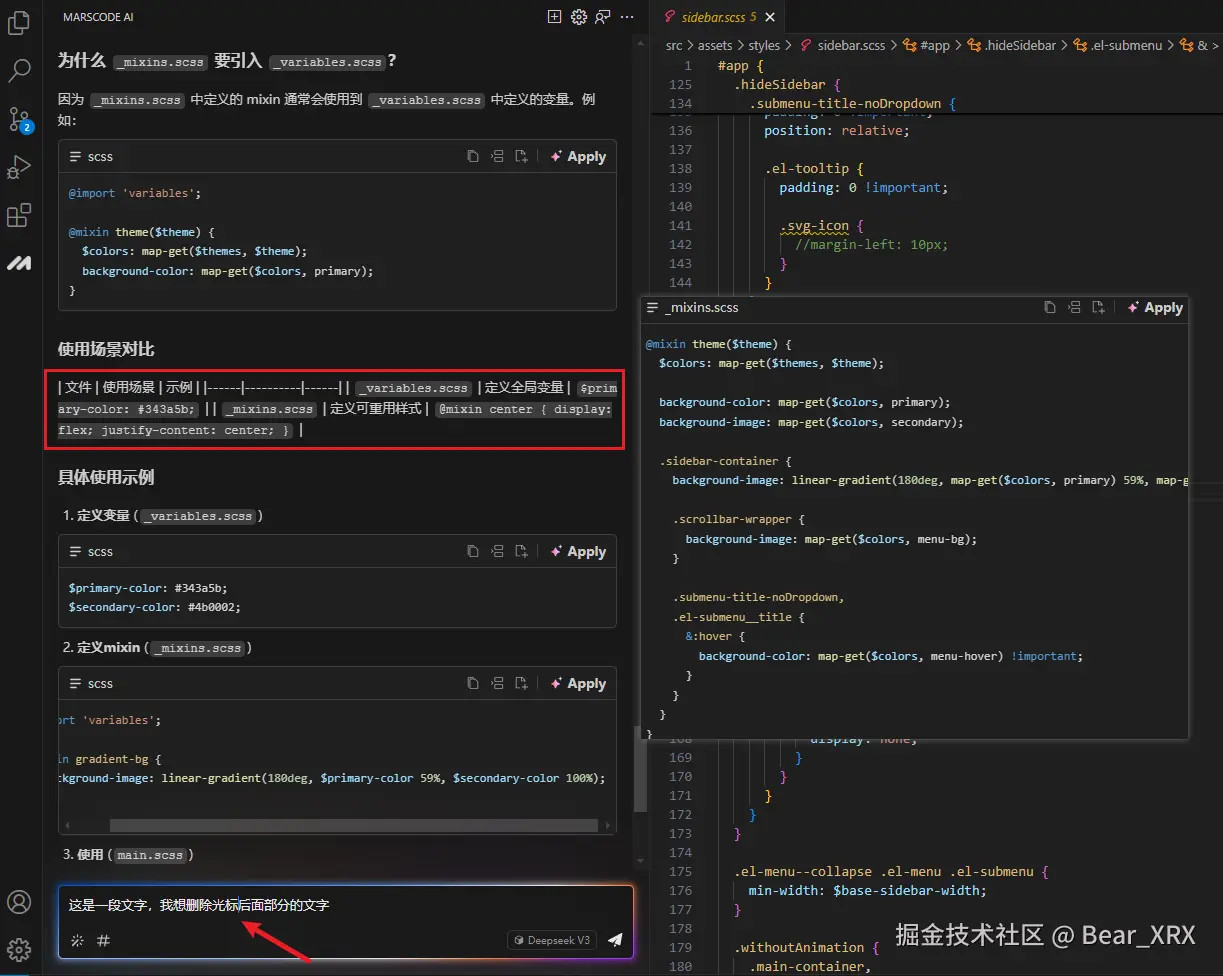Open Source Control showing 2 changes
This screenshot has height=976, width=1223.
(18, 118)
